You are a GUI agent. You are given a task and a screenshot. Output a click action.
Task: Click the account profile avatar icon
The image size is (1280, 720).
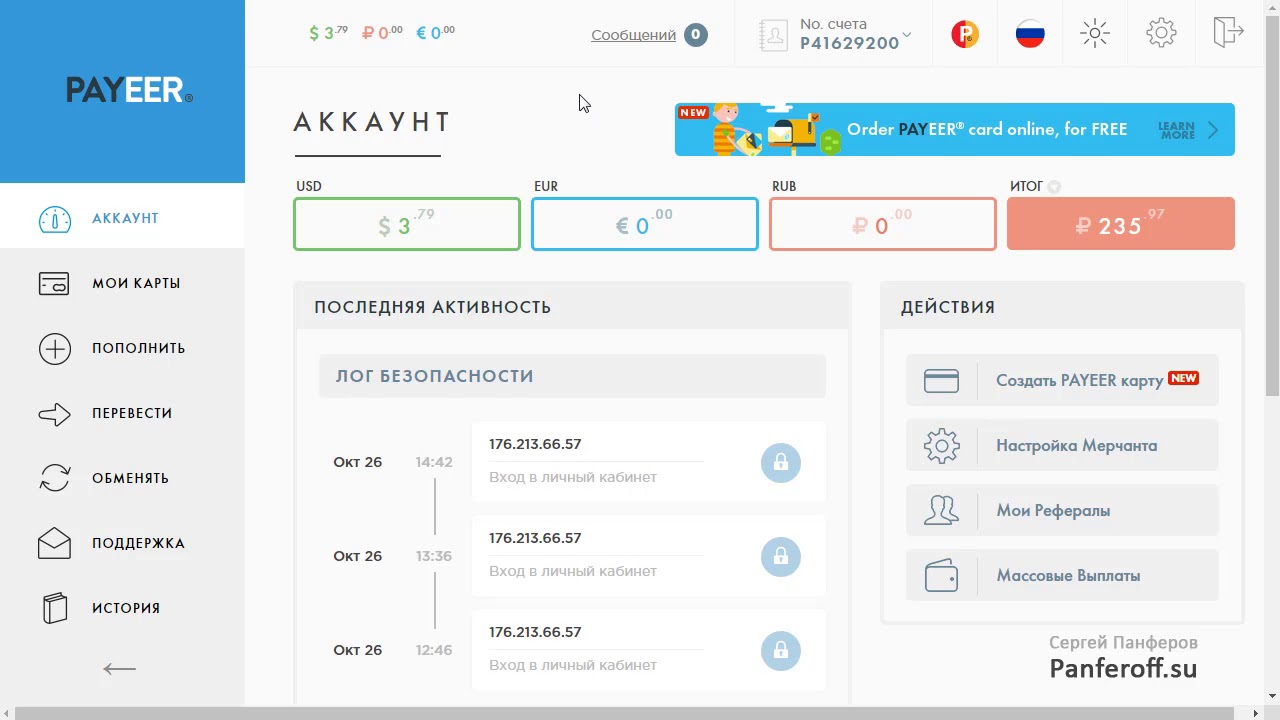773,35
